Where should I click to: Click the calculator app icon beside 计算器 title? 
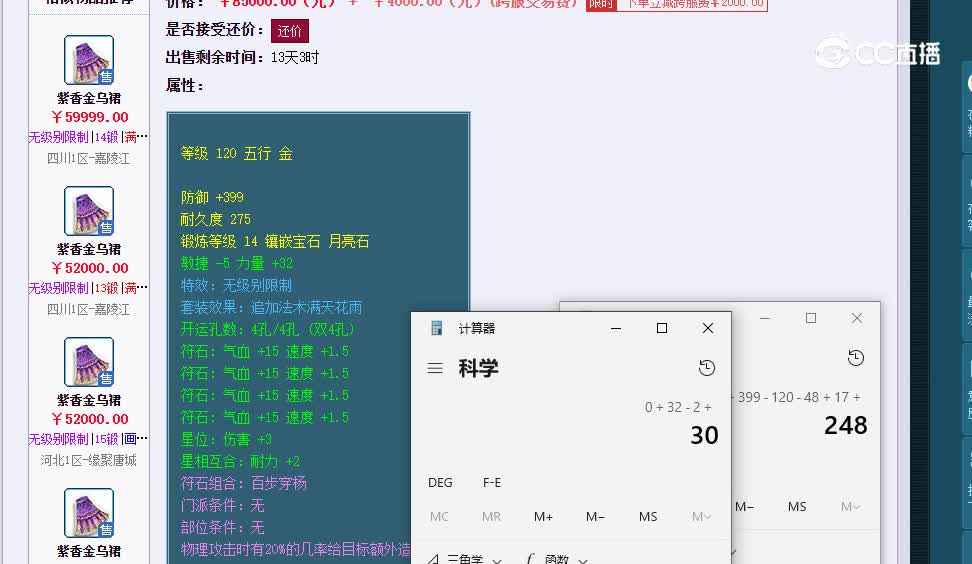click(x=436, y=328)
